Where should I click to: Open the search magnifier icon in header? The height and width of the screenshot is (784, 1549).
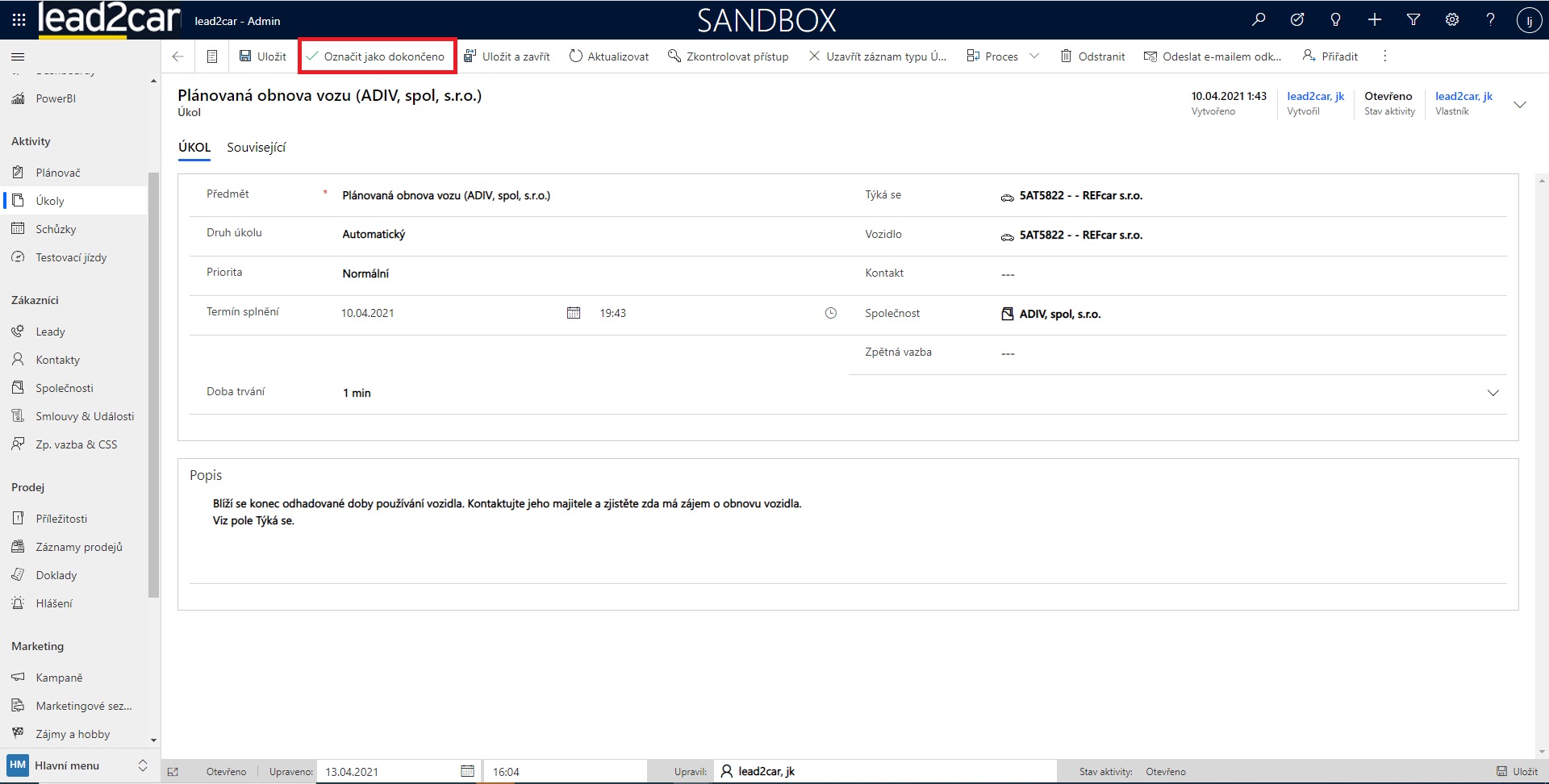click(x=1259, y=20)
